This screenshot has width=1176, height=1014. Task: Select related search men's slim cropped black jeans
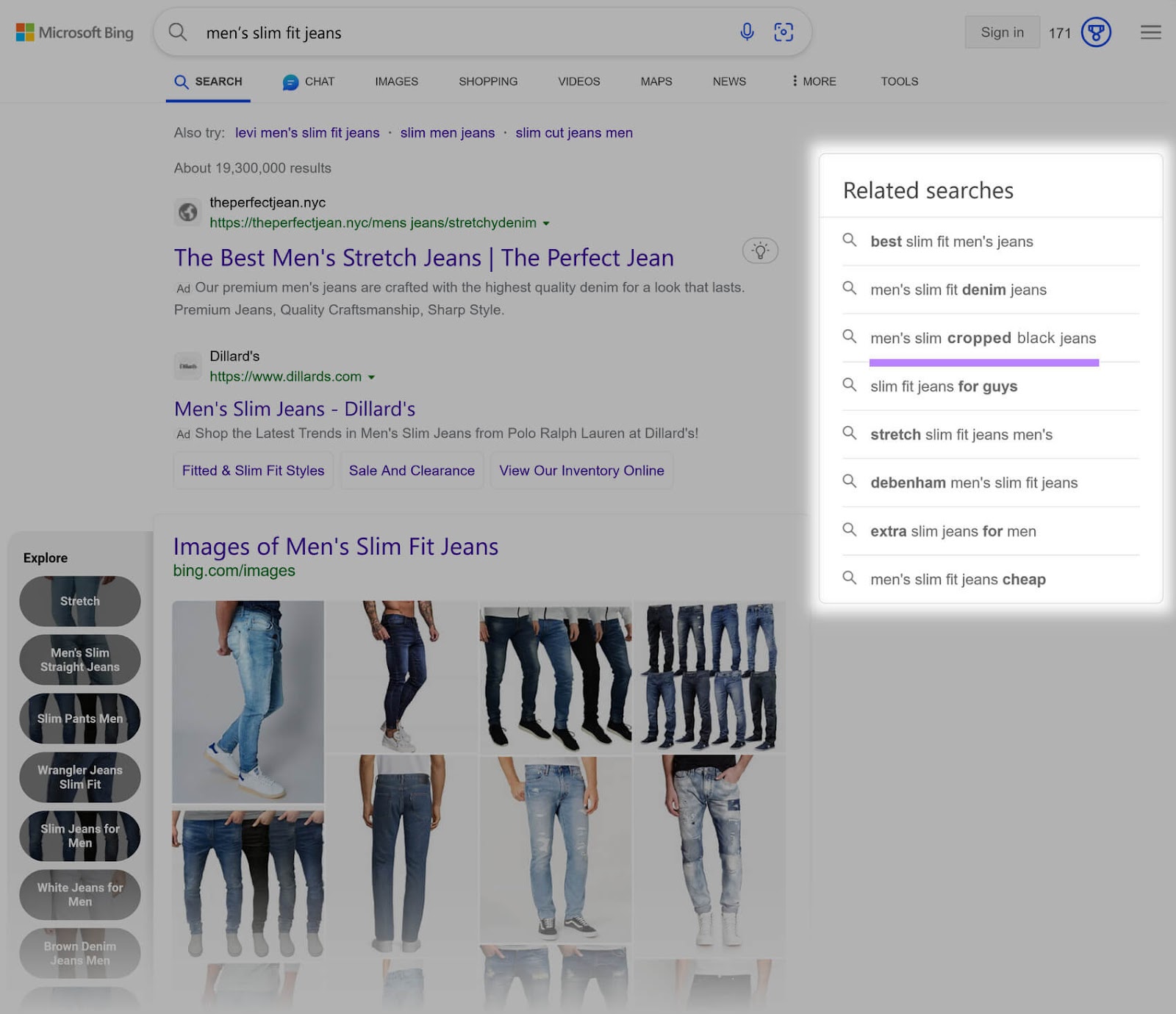point(983,338)
